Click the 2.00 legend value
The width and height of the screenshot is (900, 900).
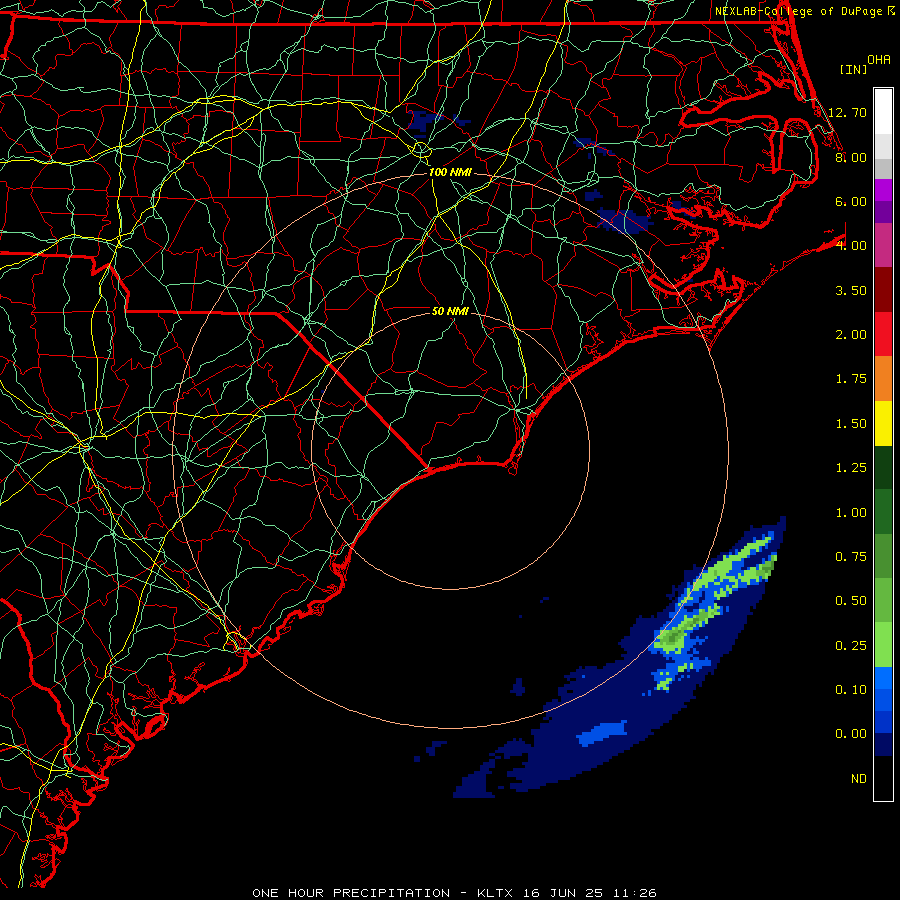tap(851, 335)
